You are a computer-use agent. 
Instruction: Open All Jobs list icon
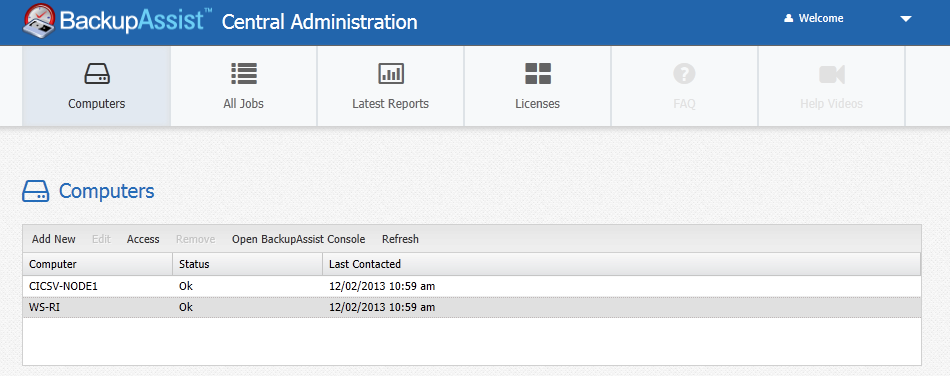(x=244, y=74)
